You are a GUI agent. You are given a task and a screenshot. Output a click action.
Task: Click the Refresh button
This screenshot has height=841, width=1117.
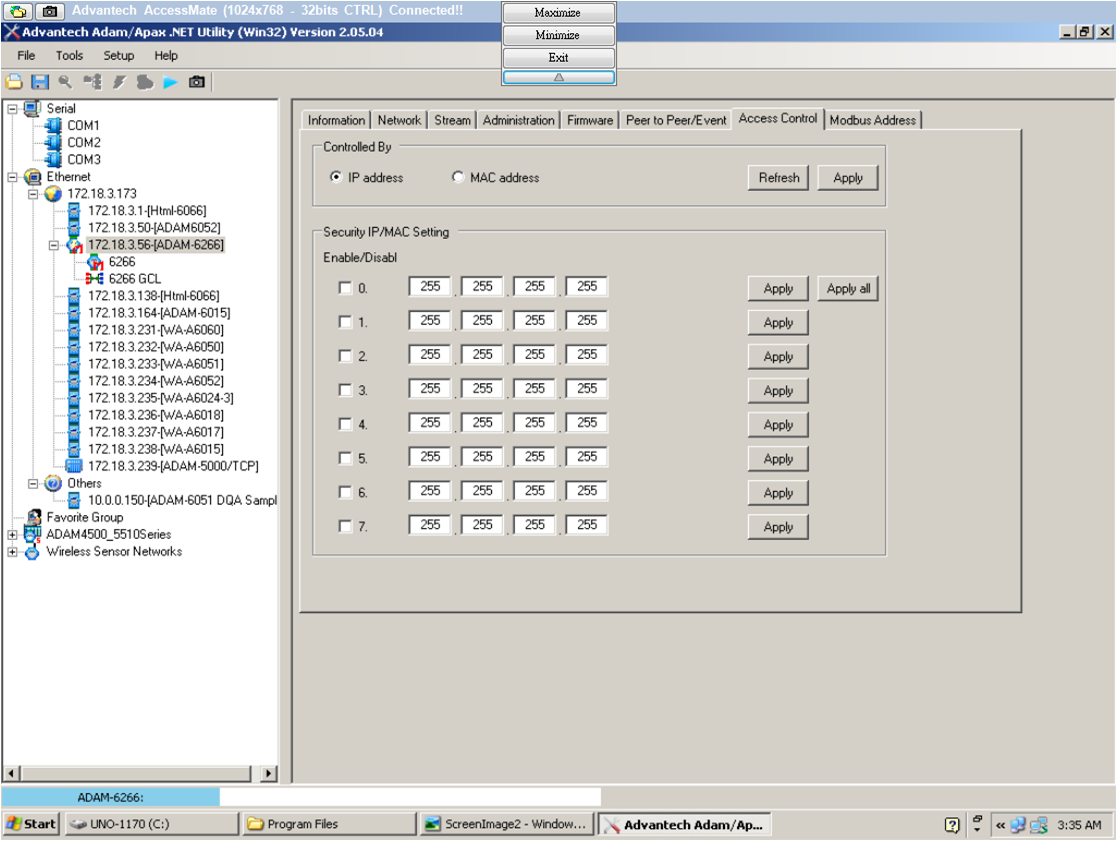coord(779,178)
